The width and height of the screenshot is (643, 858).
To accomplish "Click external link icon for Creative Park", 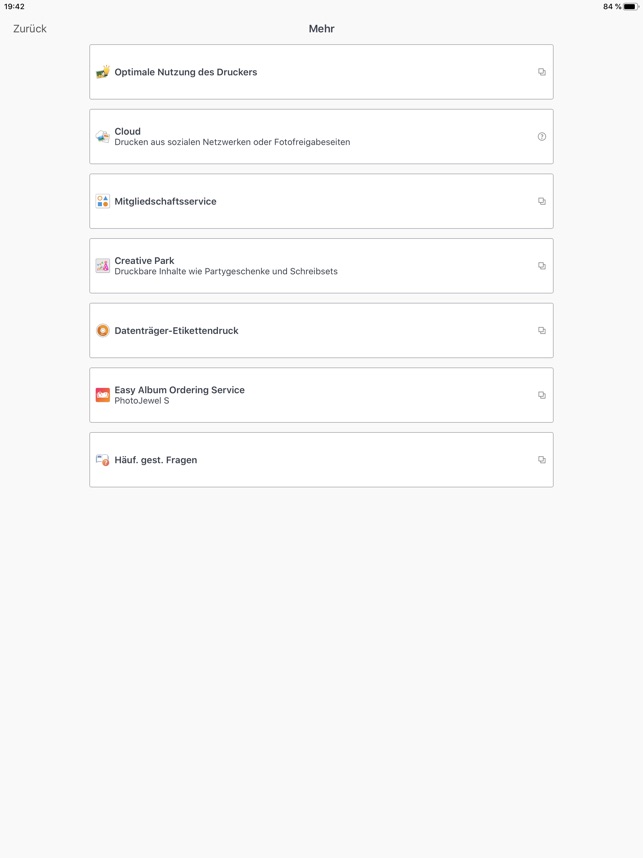I will 542,266.
